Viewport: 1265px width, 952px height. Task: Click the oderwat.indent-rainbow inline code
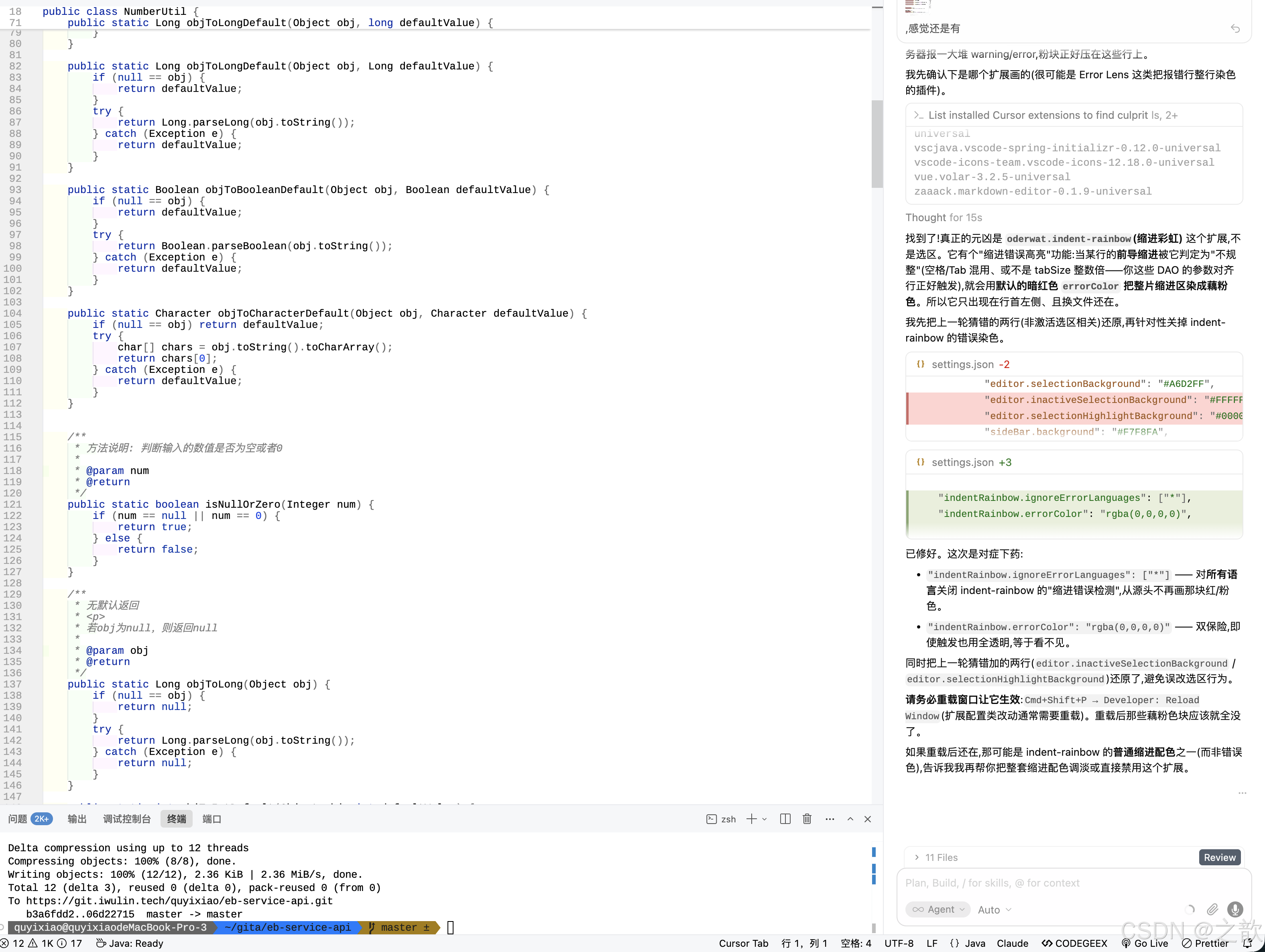tap(1068, 239)
